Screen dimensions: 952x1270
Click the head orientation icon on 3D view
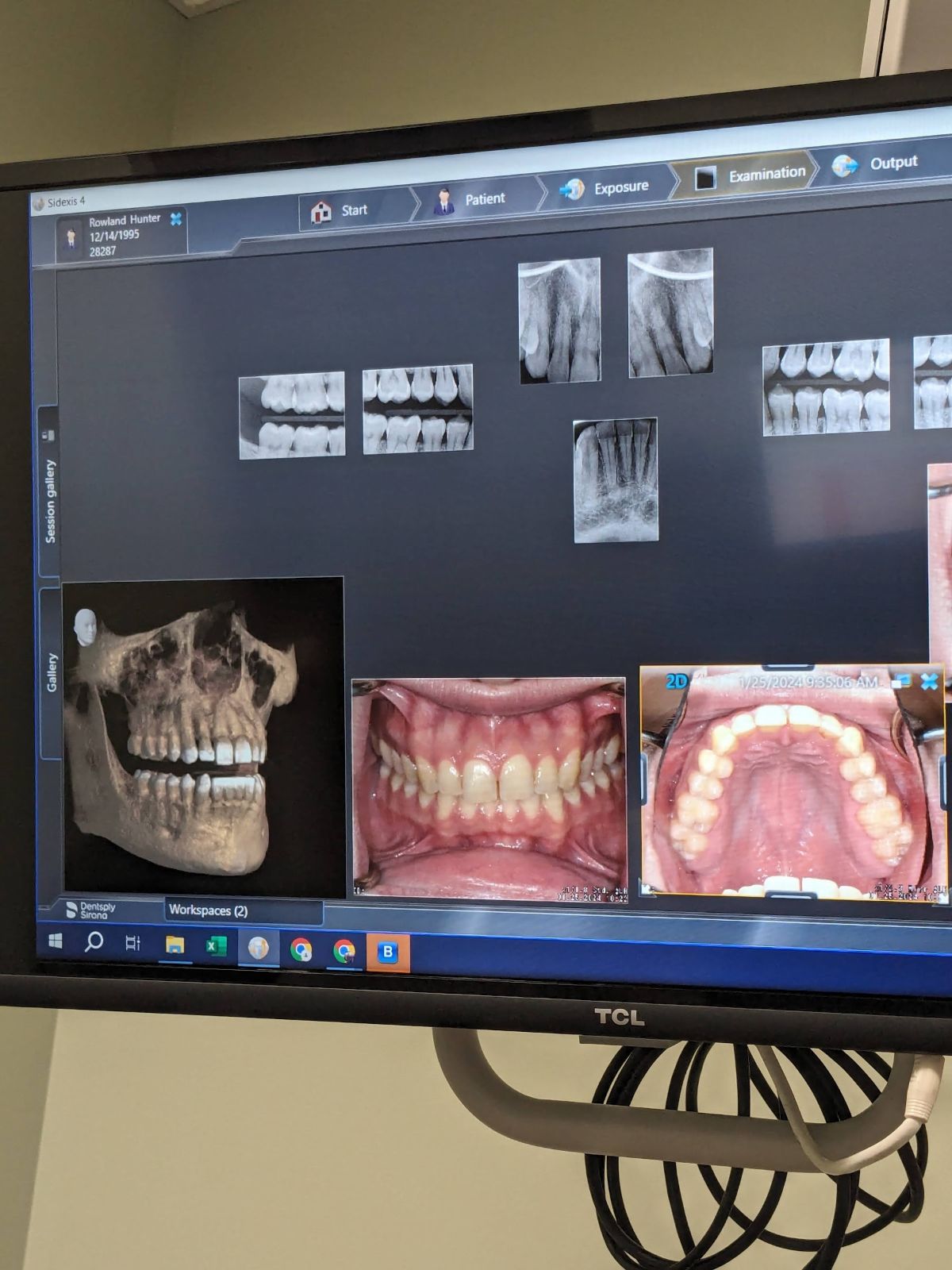coord(85,626)
